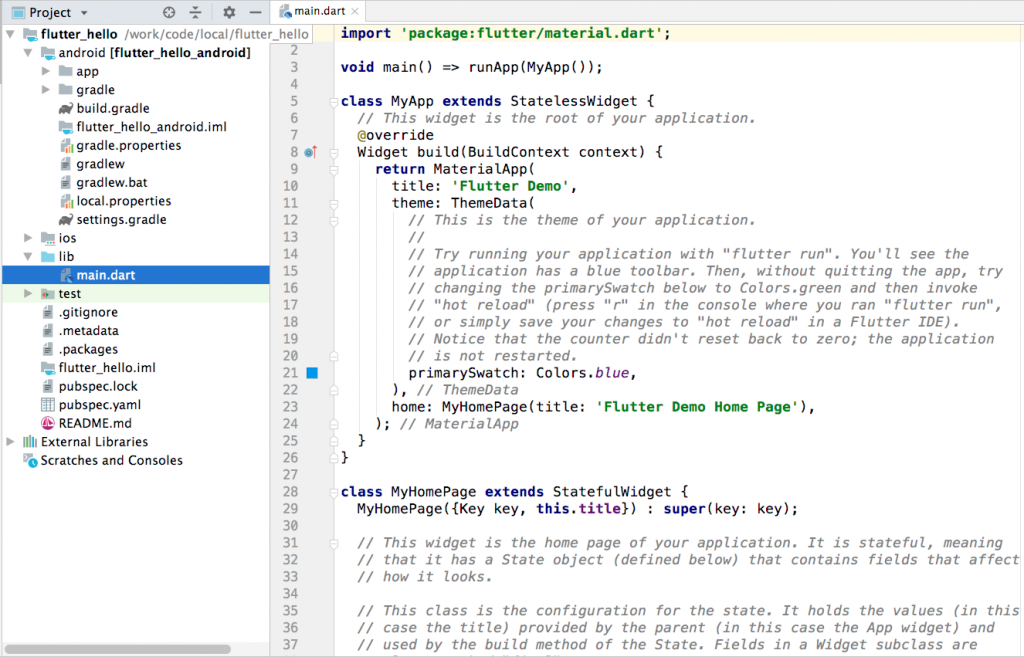Click Colors.blue in primarySwatch line
Image resolution: width=1024 pixels, height=657 pixels.
pyautogui.click(x=583, y=373)
